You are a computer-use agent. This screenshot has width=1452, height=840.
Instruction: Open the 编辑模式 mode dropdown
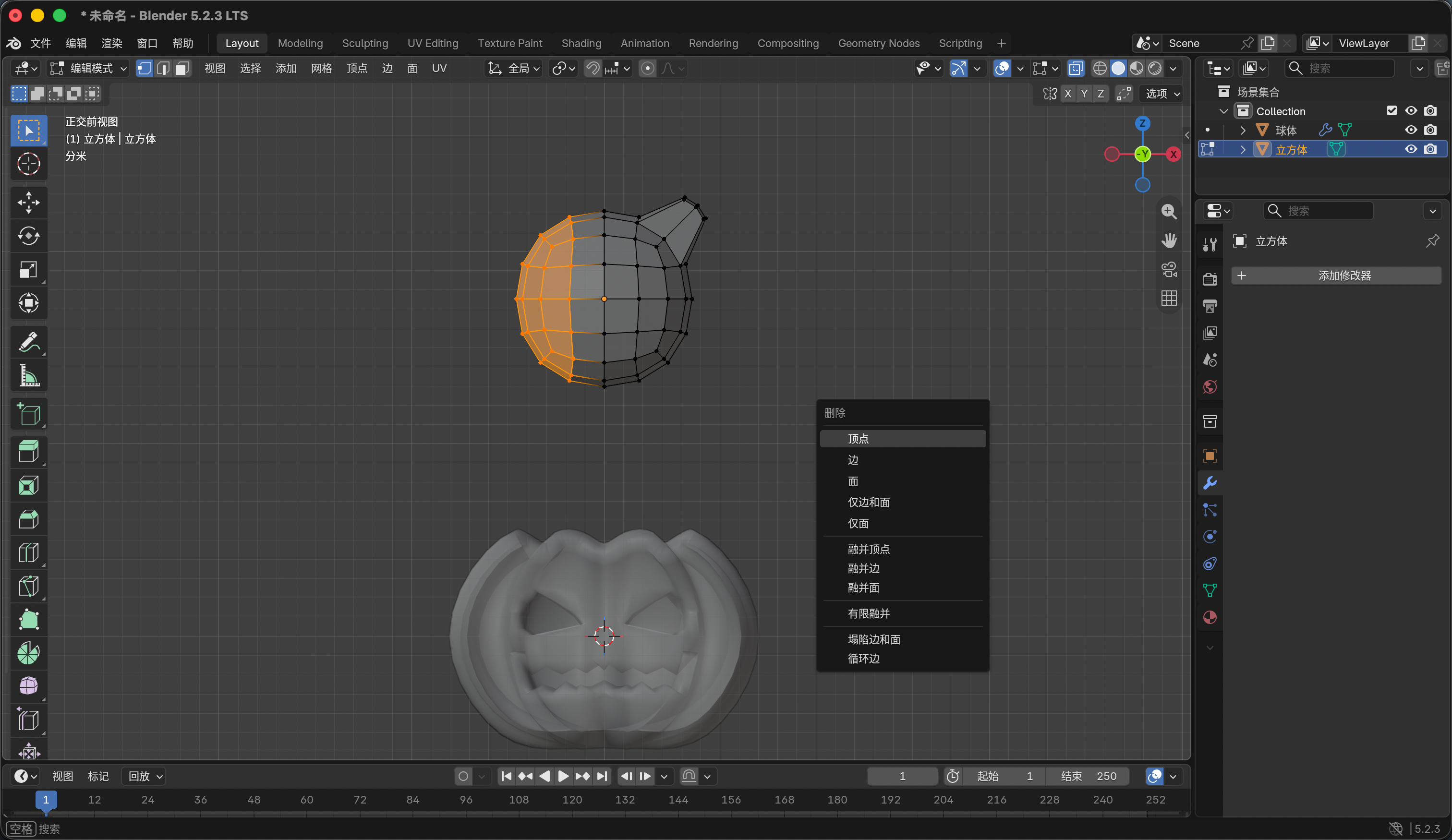[x=89, y=69]
